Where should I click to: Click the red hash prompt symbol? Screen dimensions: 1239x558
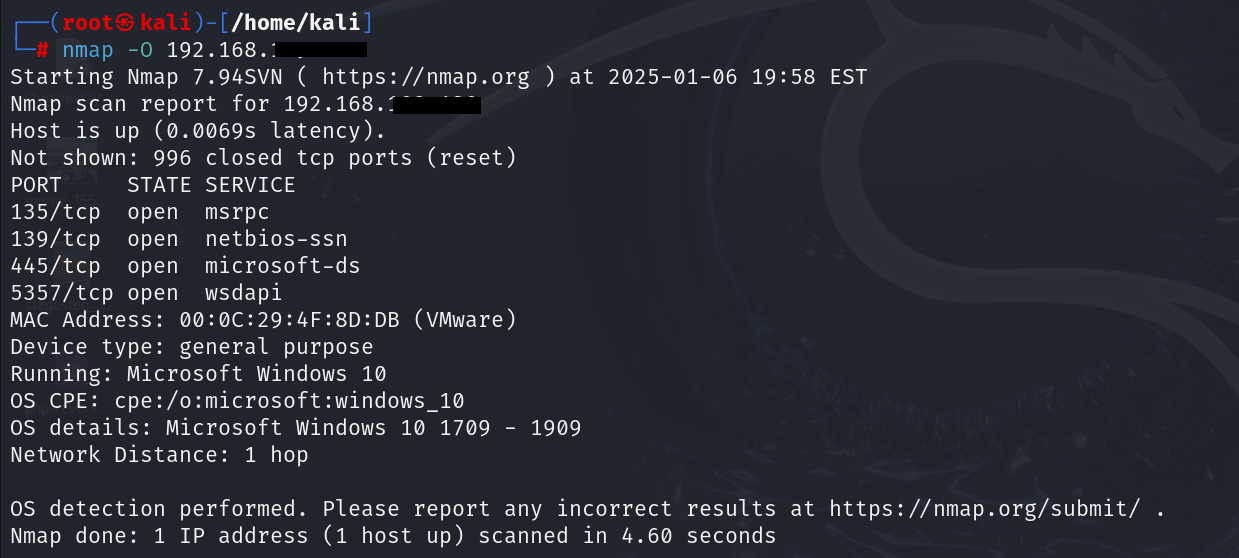tap(43, 50)
